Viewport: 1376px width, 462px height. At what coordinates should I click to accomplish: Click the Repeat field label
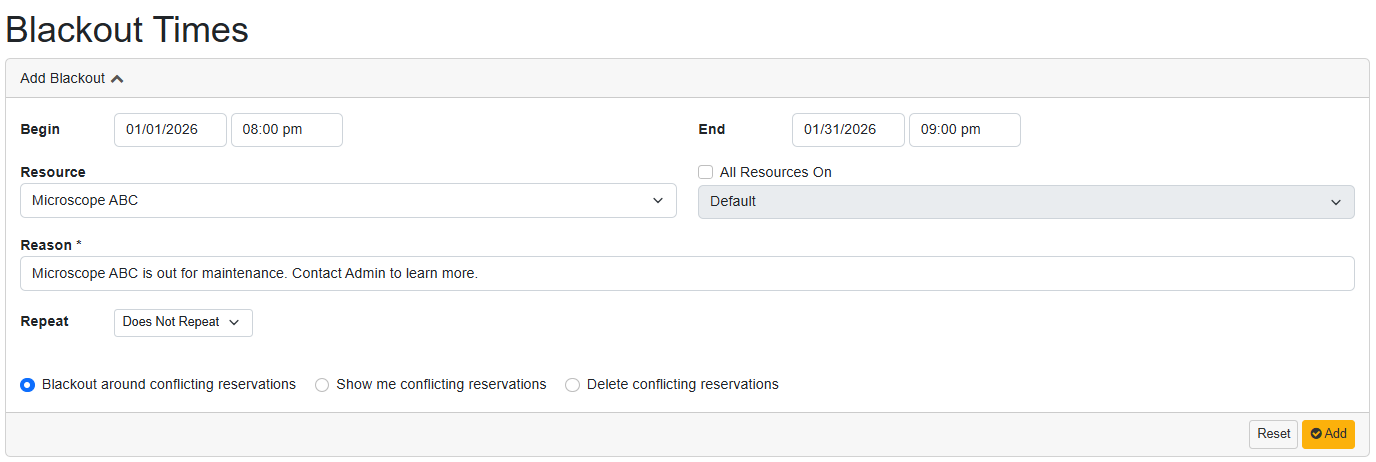pos(45,322)
